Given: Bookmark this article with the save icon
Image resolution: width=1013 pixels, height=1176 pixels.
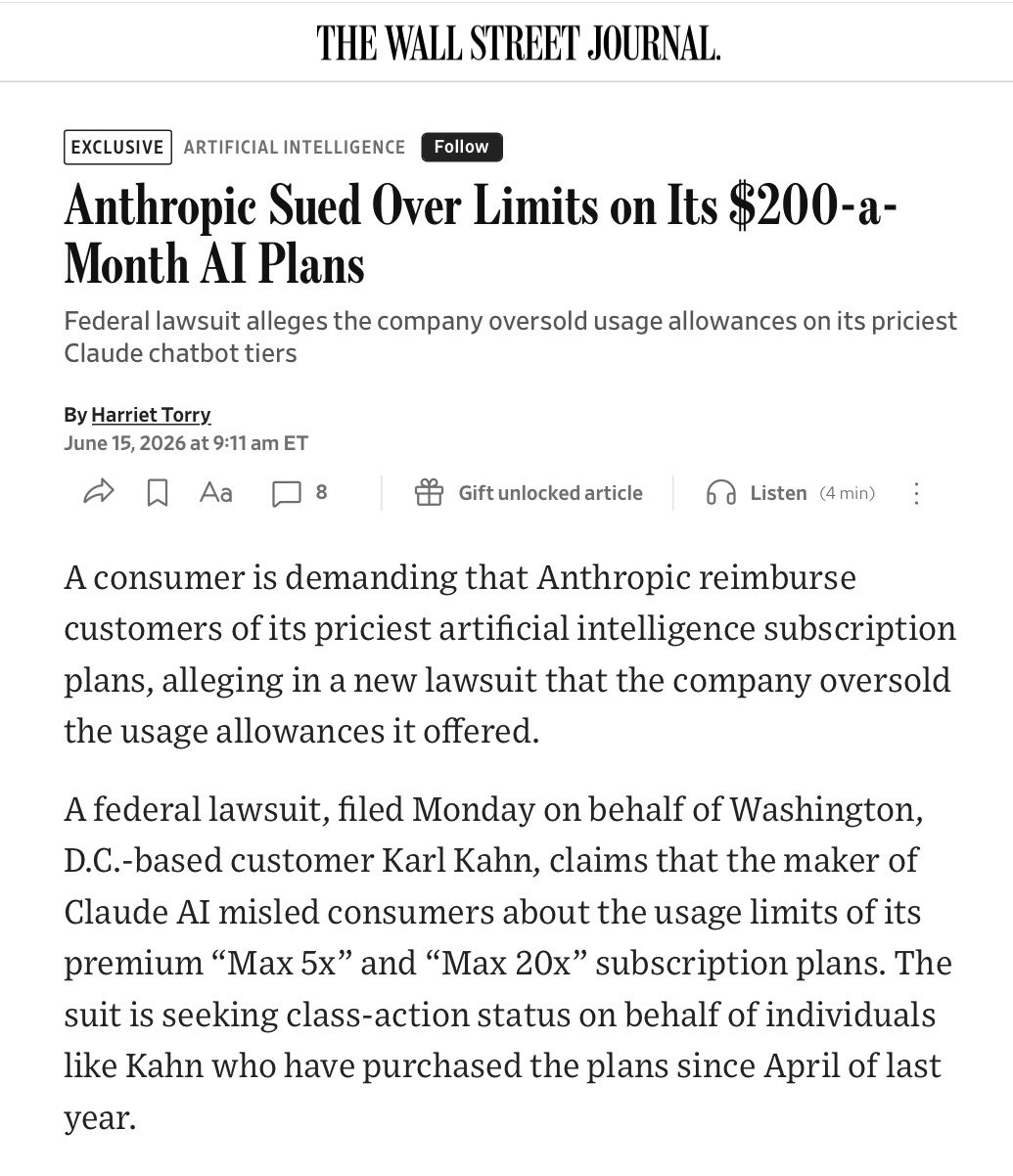Looking at the screenshot, I should (x=157, y=493).
